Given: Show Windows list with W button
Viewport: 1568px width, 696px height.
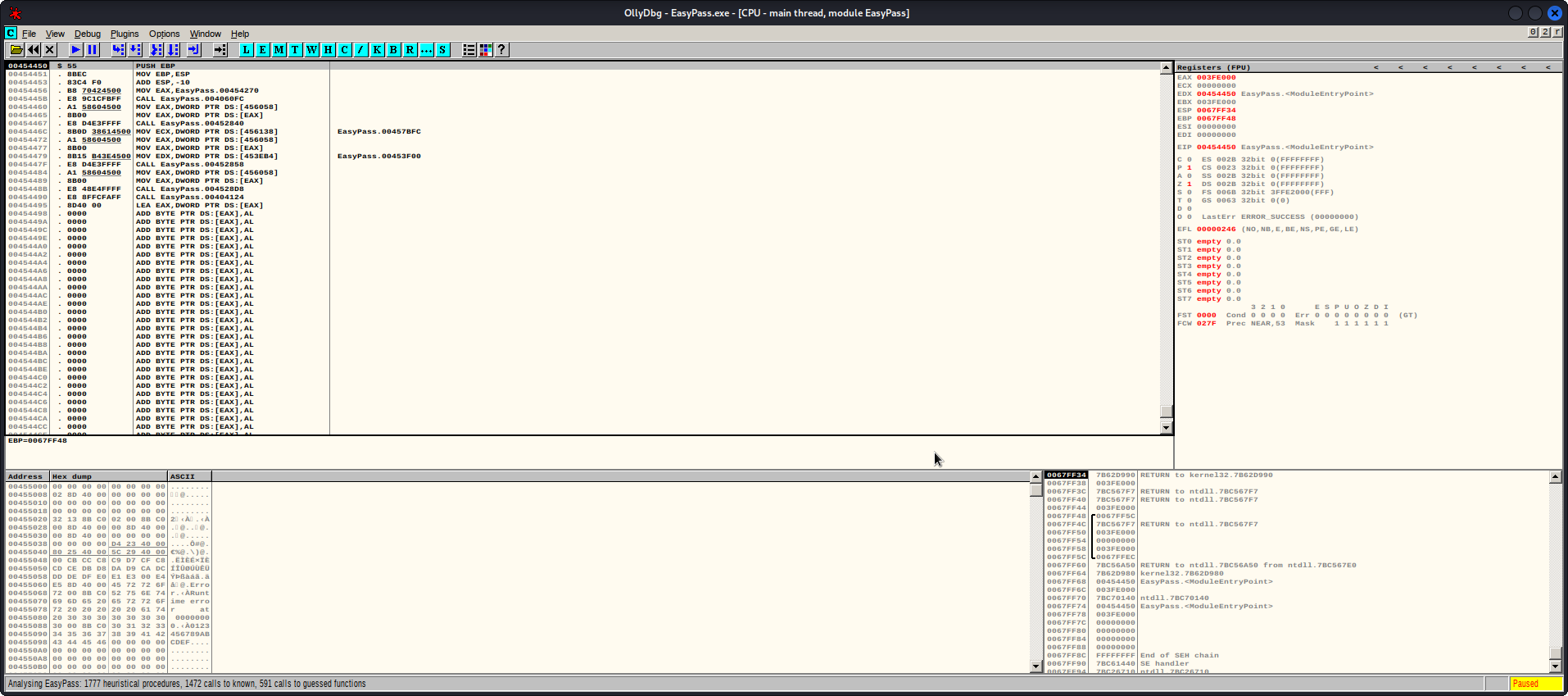Looking at the screenshot, I should point(312,50).
